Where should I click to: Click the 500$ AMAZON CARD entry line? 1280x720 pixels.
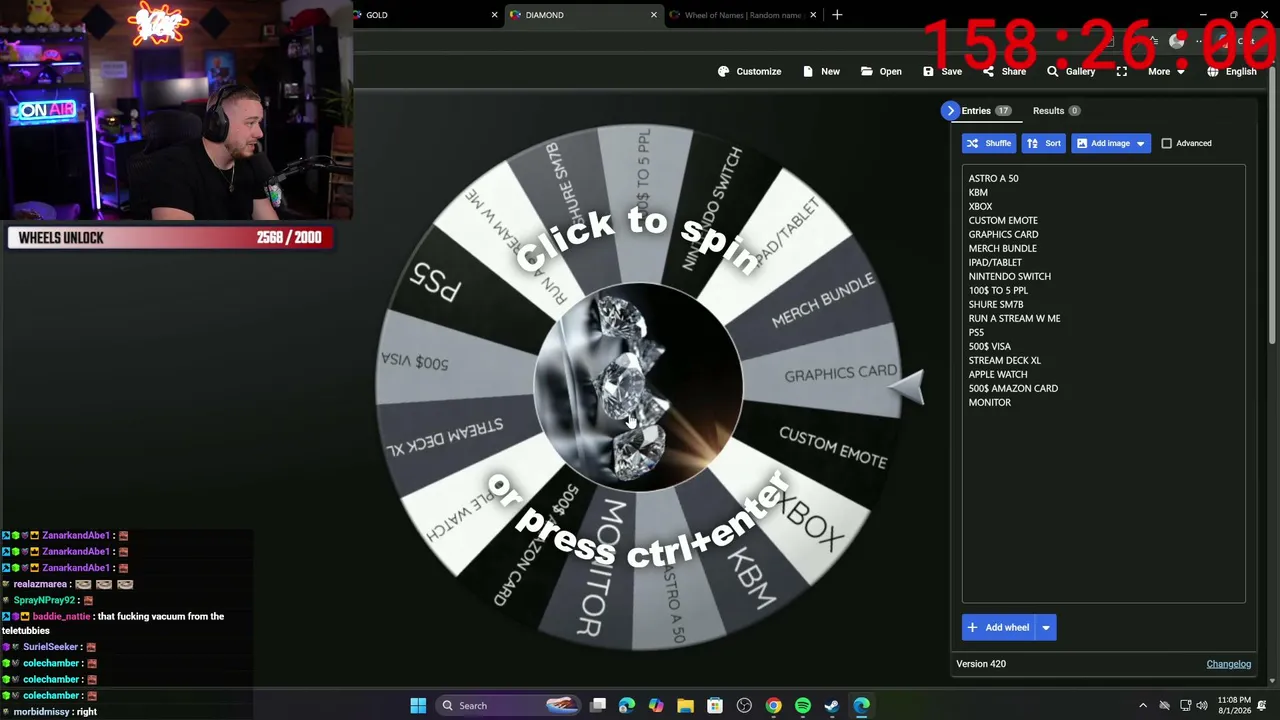(x=1013, y=388)
